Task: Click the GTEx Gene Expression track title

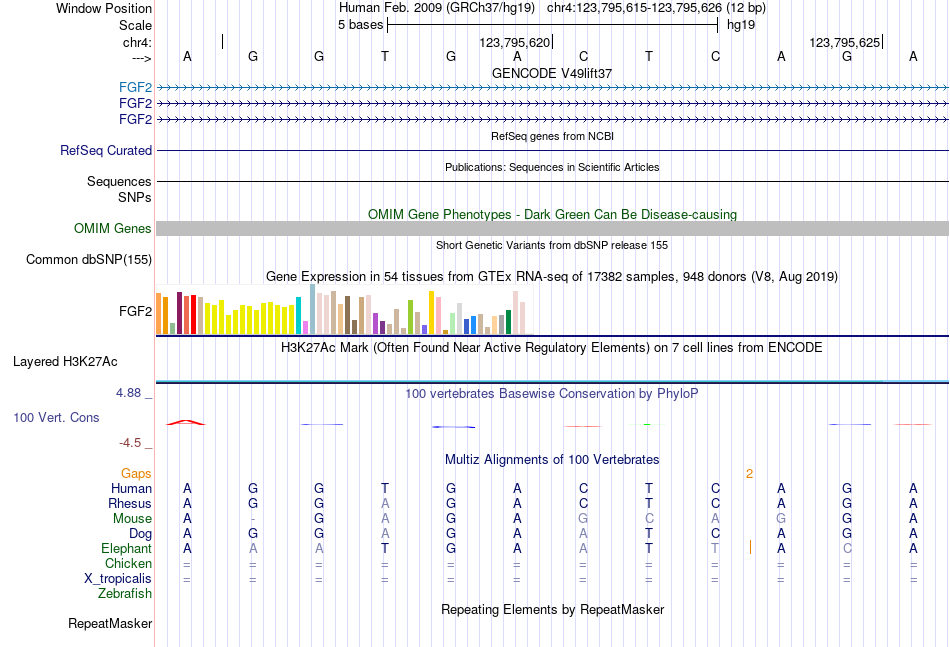Action: (x=552, y=277)
